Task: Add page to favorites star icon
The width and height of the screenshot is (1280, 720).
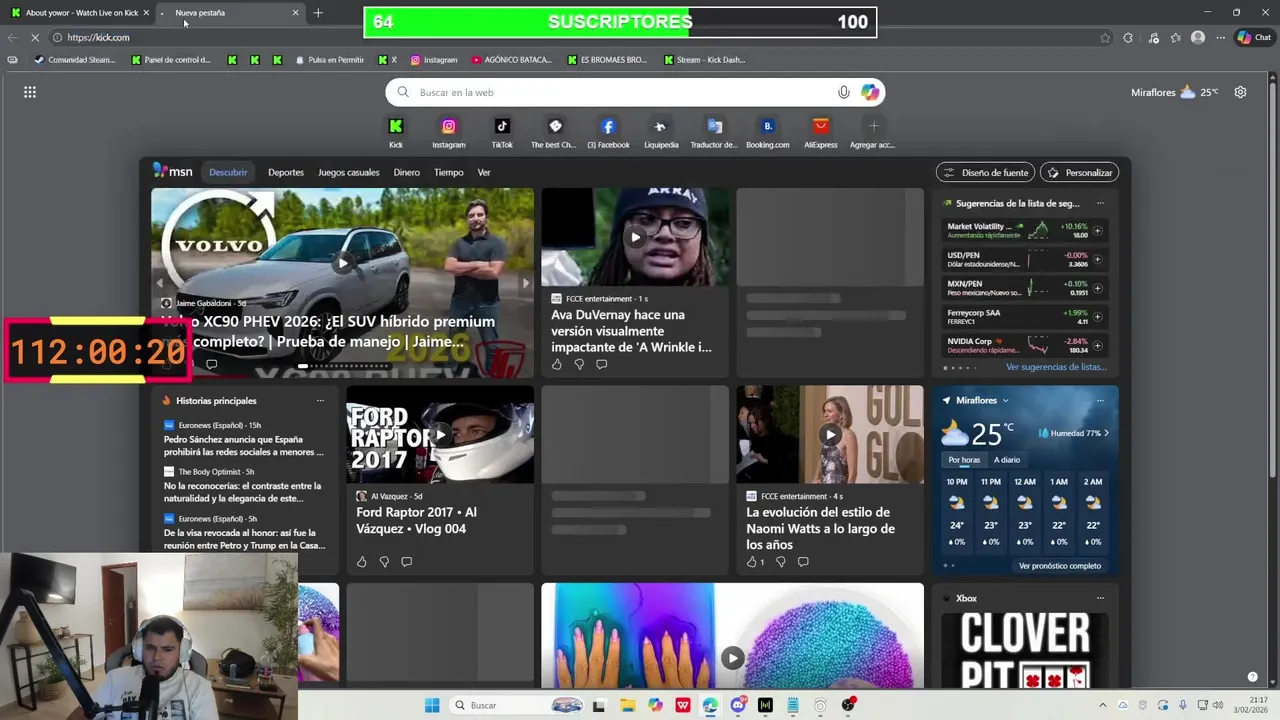Action: pos(1105,37)
